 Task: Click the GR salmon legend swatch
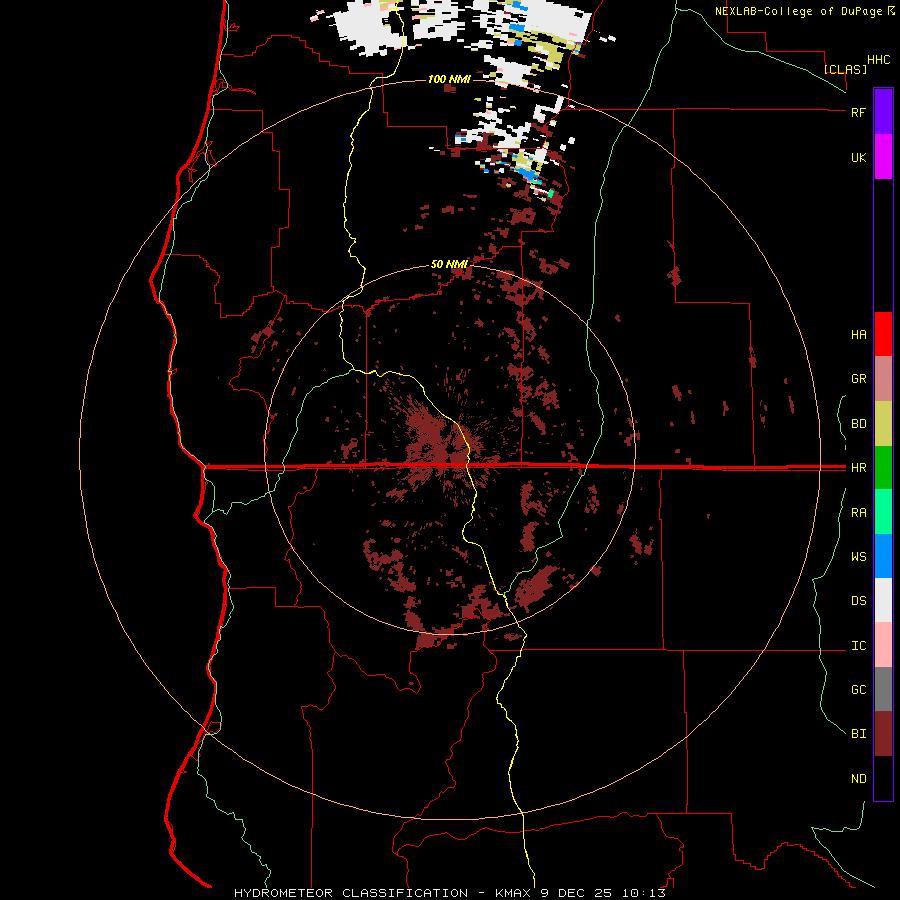pos(883,379)
